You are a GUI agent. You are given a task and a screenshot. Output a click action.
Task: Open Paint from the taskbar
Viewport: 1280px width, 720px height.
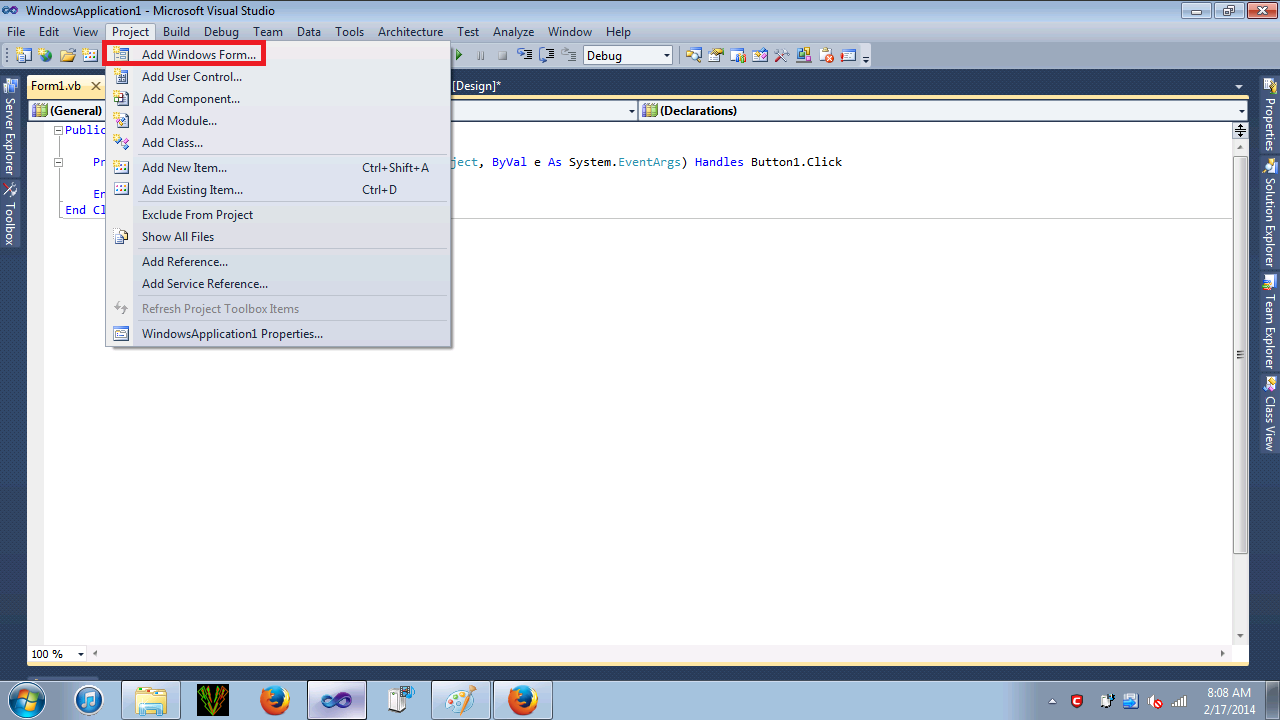tap(461, 700)
